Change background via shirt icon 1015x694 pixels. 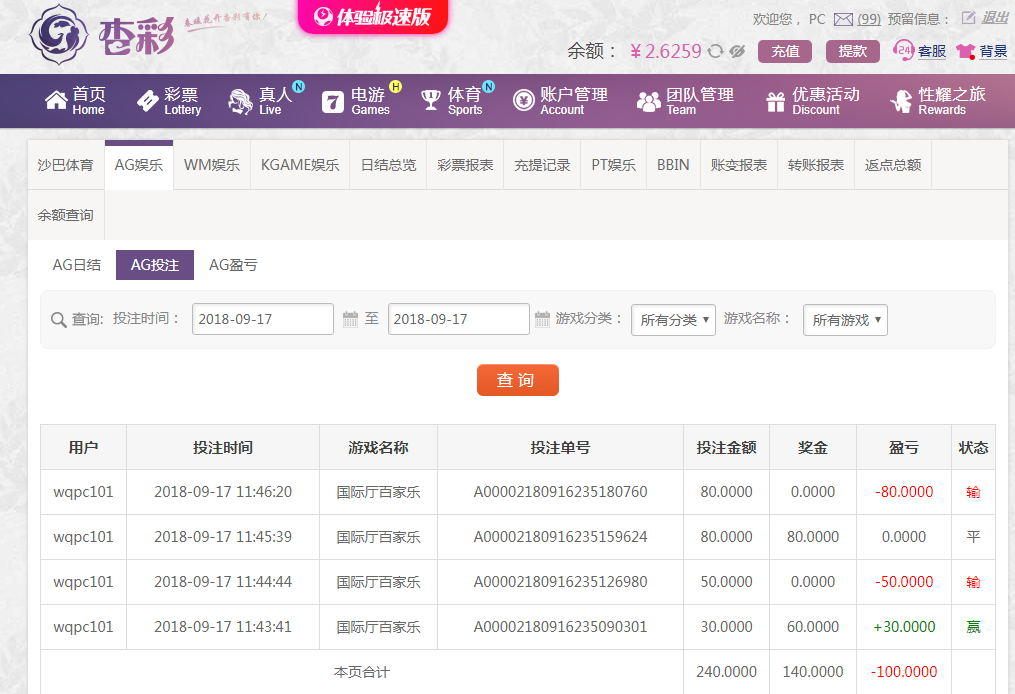tap(965, 51)
